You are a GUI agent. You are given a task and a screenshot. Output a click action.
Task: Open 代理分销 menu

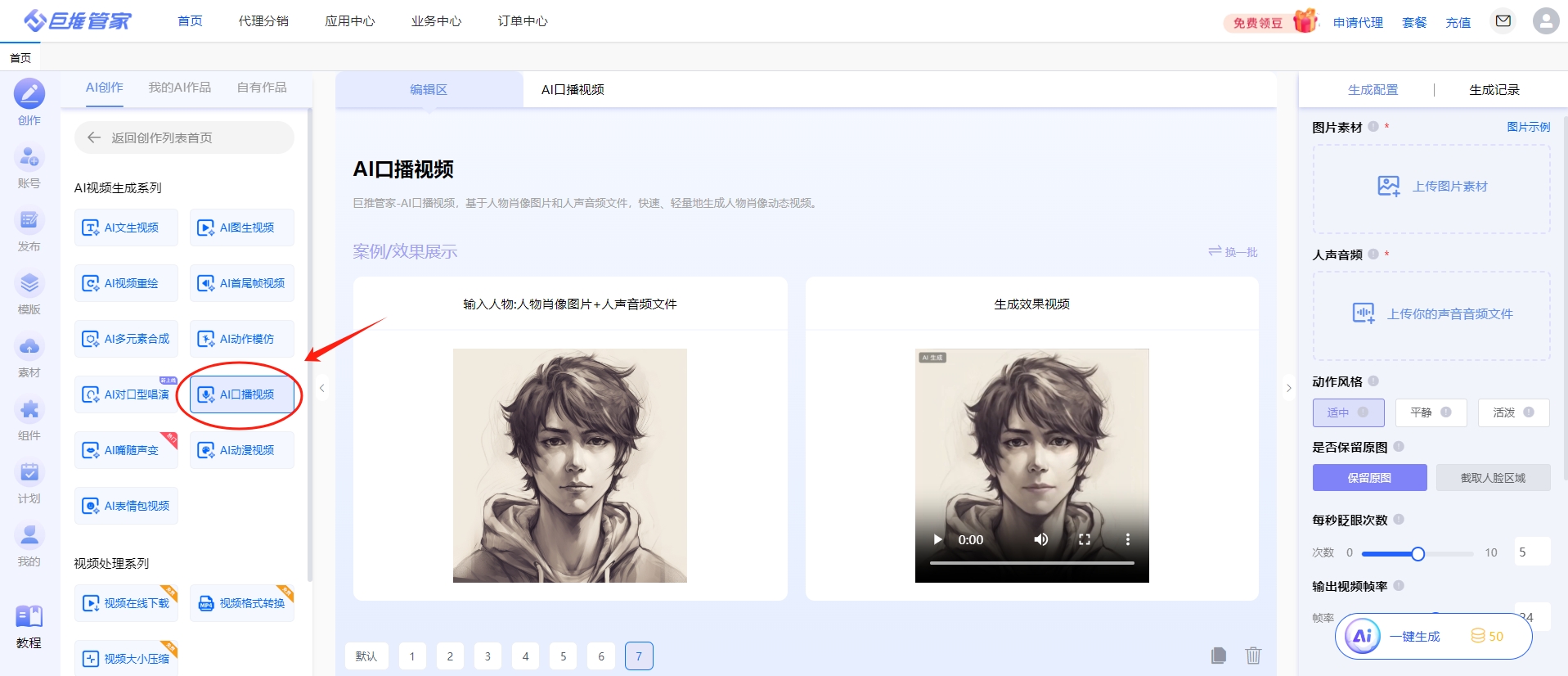[x=263, y=21]
